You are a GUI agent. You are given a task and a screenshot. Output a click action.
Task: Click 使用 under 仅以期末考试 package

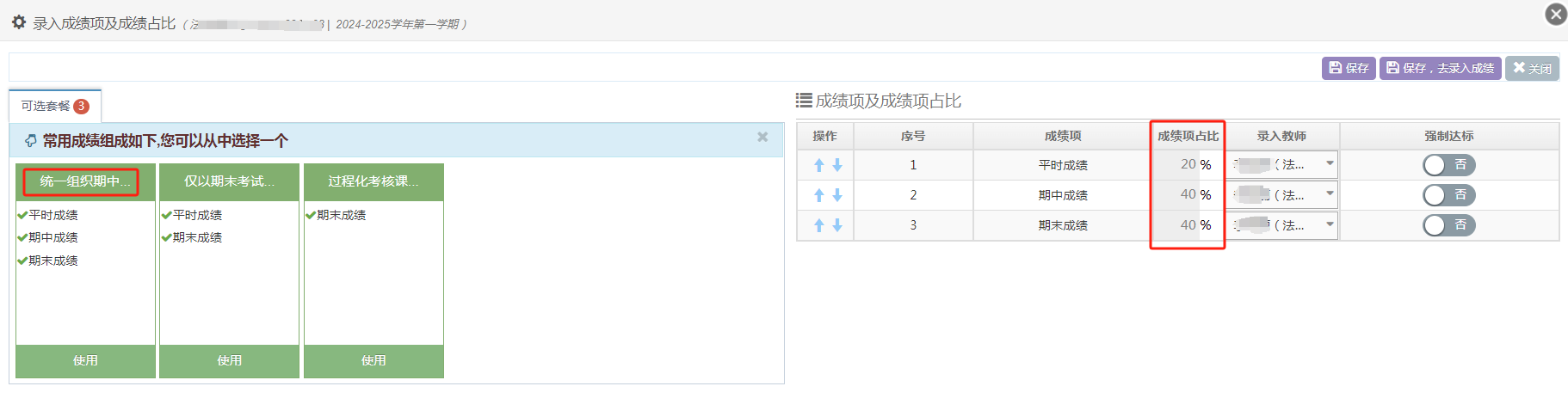229,361
